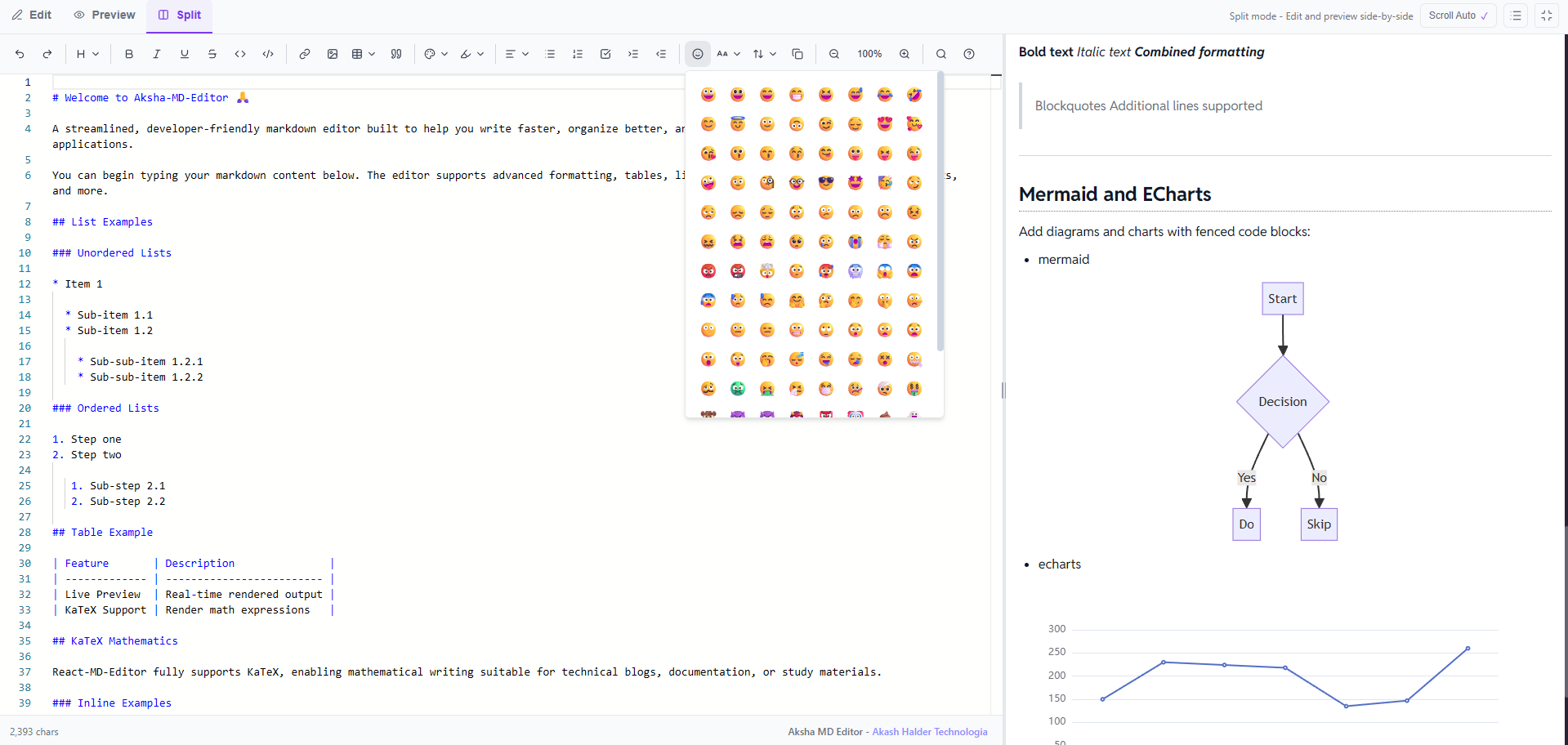This screenshot has height=745, width=1568.
Task: Open the search tool
Action: pos(941,54)
